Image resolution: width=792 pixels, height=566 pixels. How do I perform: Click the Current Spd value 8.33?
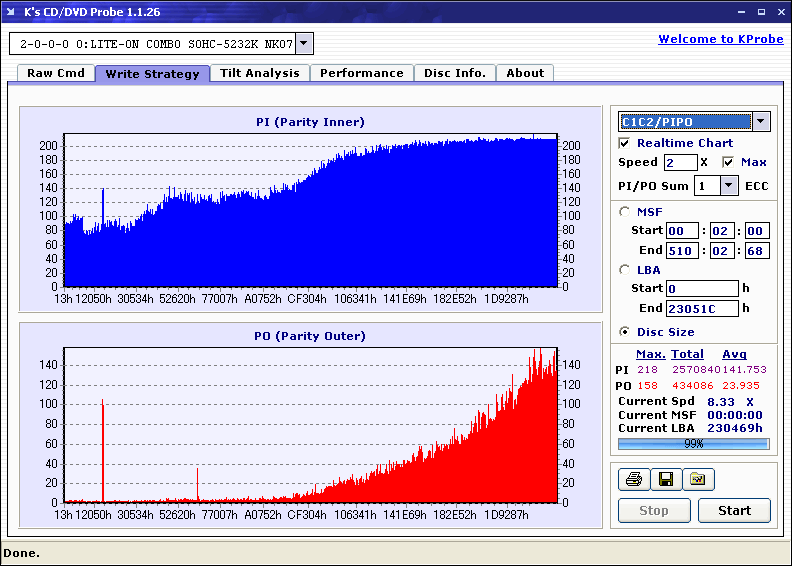click(x=721, y=402)
